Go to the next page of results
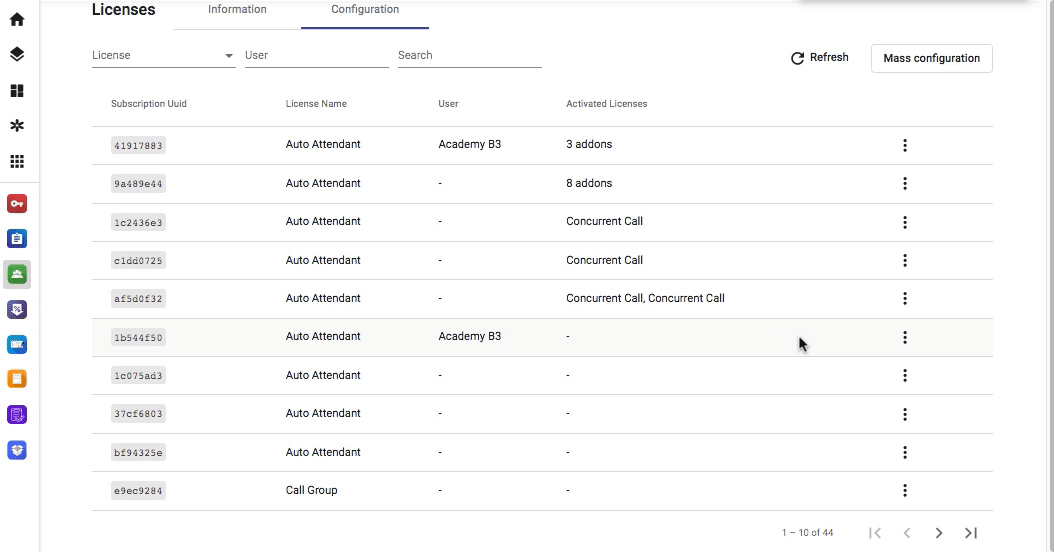 tap(938, 533)
